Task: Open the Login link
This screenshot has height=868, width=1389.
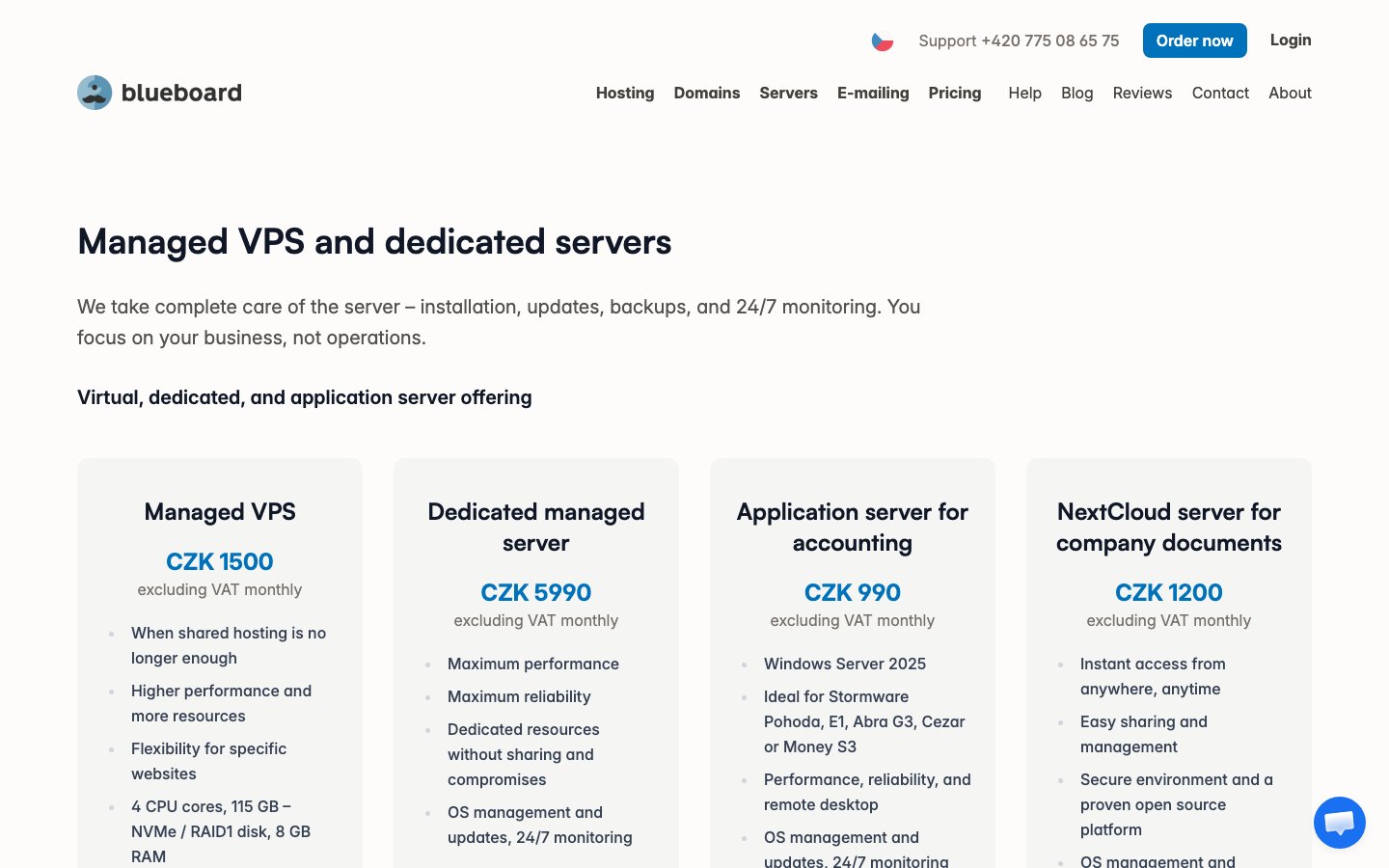Action: [1291, 40]
